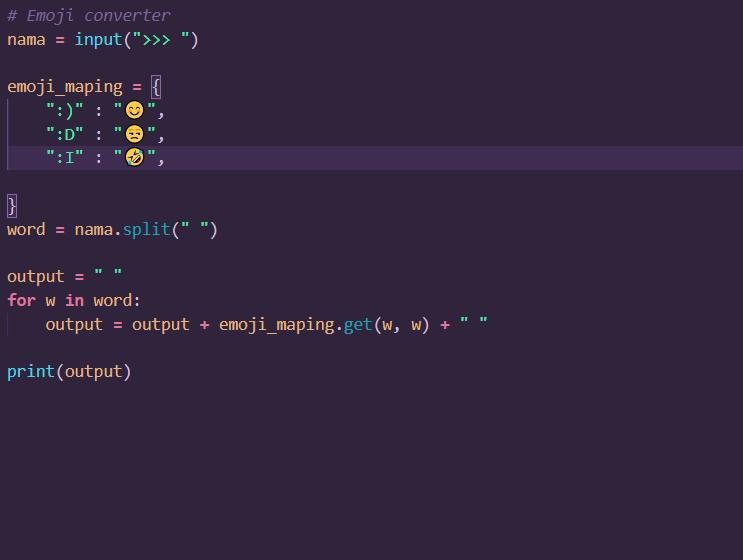Click the emoji_maping variable declaration
The width and height of the screenshot is (743, 560).
click(x=65, y=87)
